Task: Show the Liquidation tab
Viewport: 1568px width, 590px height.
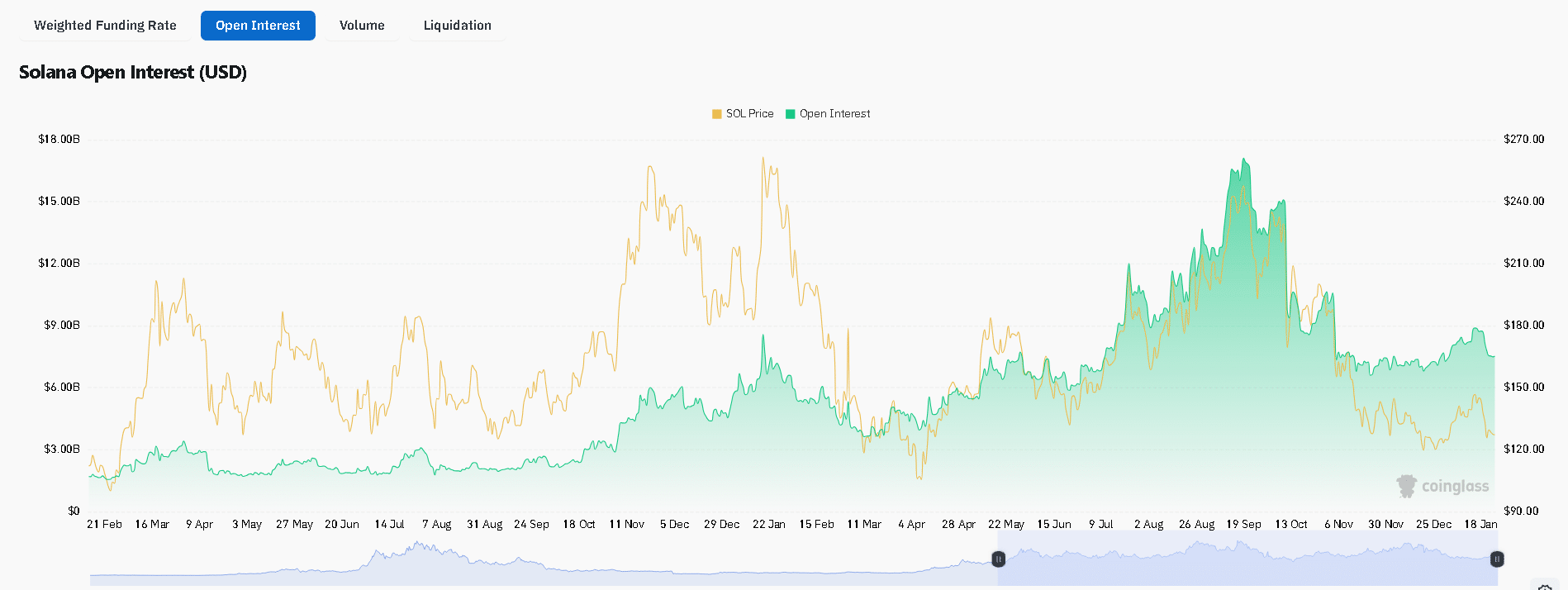Action: [457, 26]
